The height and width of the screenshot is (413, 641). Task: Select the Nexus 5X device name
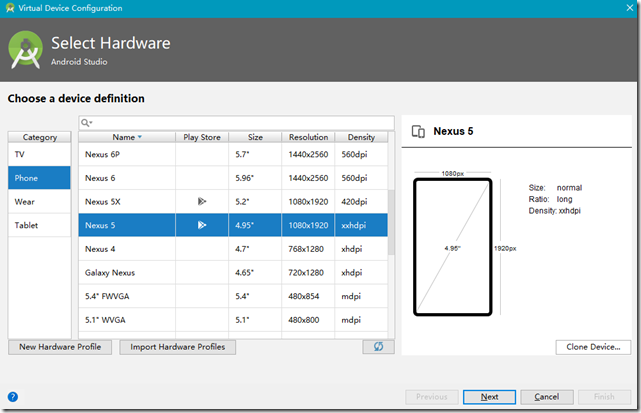(x=103, y=202)
